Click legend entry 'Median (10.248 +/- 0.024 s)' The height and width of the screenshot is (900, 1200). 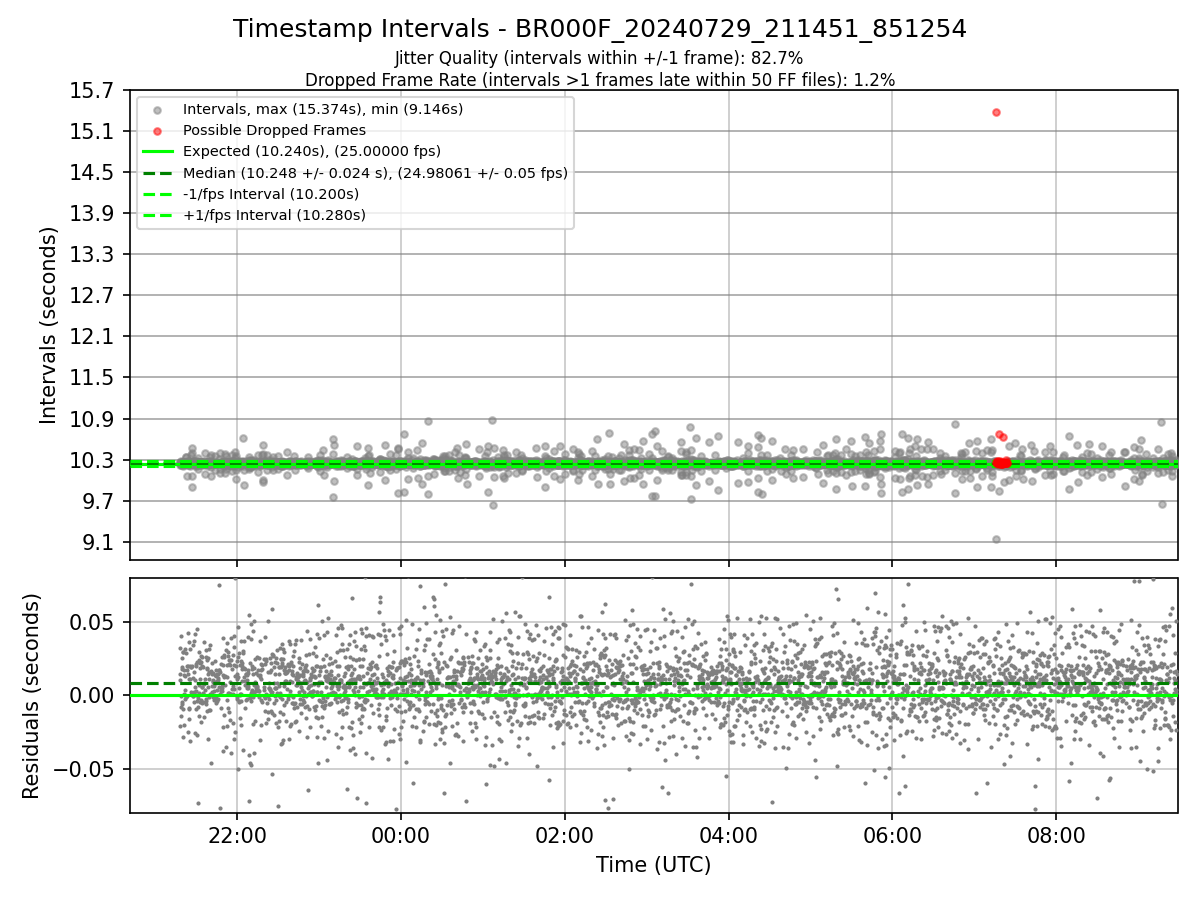click(x=375, y=173)
